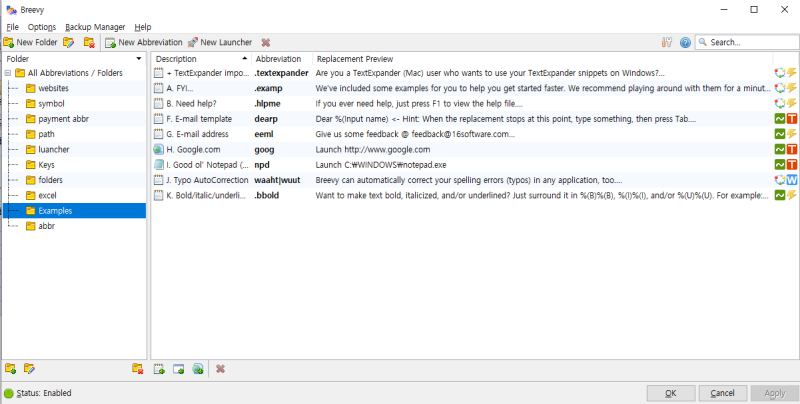The image size is (800, 404).
Task: Select the H. Google.com launcher row
Action: pos(475,149)
